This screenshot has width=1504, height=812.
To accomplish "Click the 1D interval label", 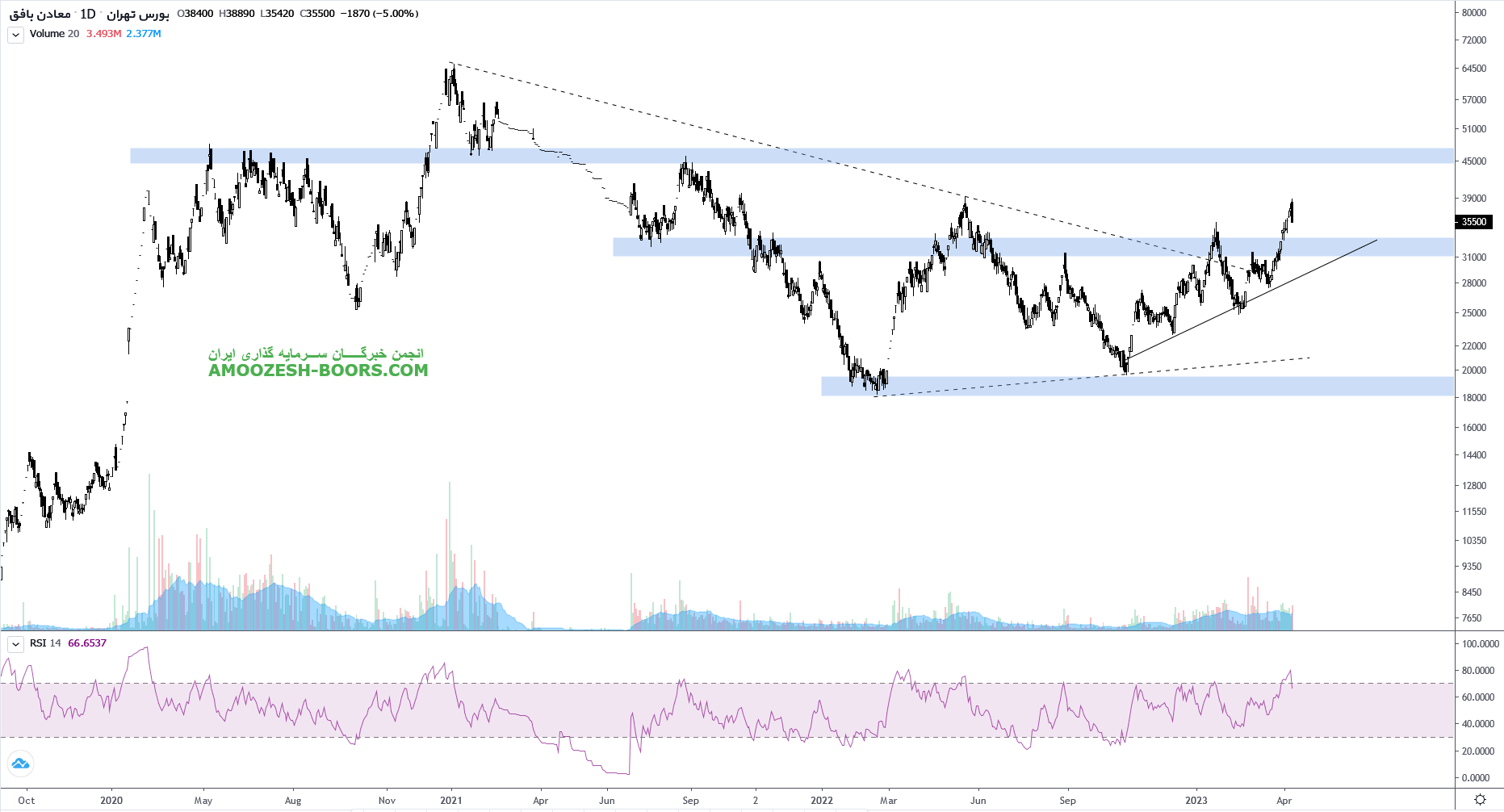I will point(87,14).
